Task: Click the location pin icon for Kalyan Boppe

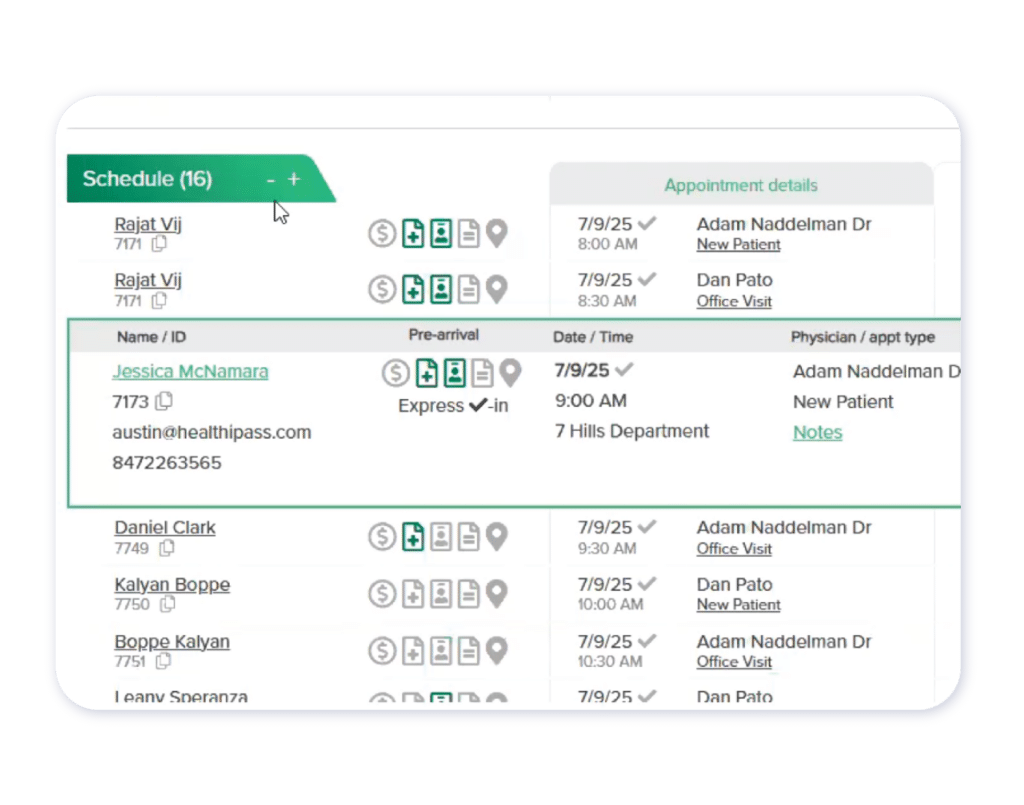Action: coord(496,594)
